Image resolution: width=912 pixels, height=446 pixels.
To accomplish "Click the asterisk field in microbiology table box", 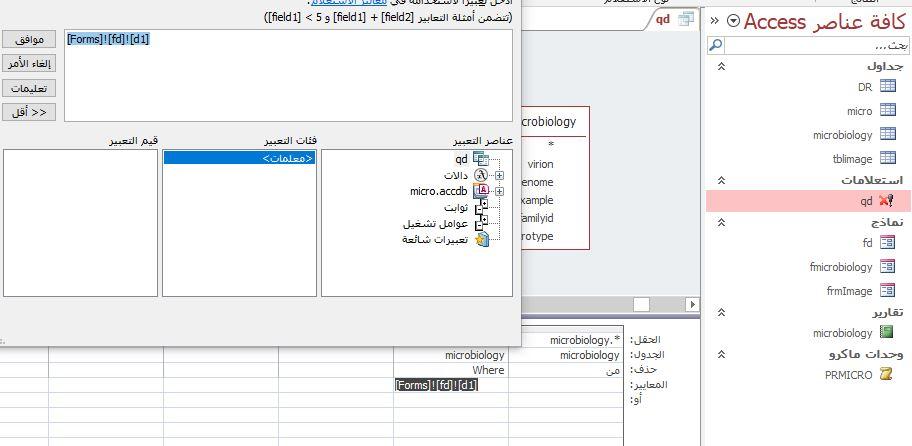I will [x=551, y=145].
